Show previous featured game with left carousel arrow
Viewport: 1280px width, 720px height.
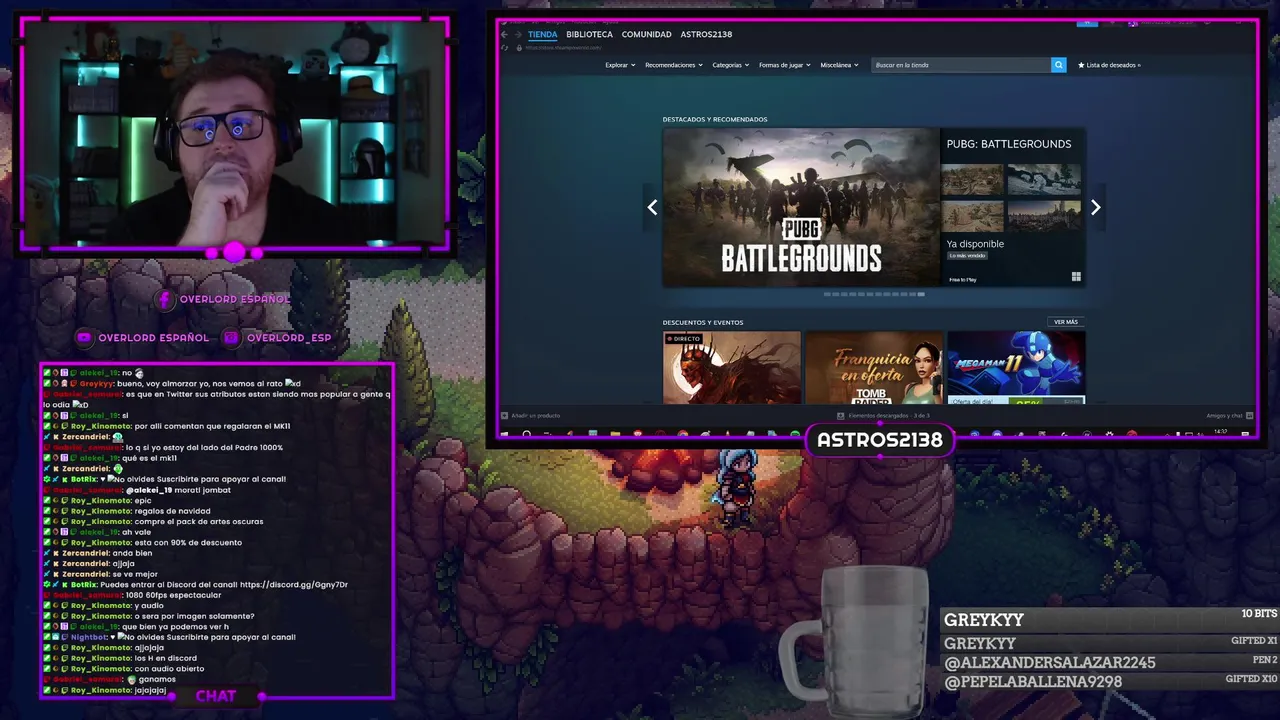652,208
